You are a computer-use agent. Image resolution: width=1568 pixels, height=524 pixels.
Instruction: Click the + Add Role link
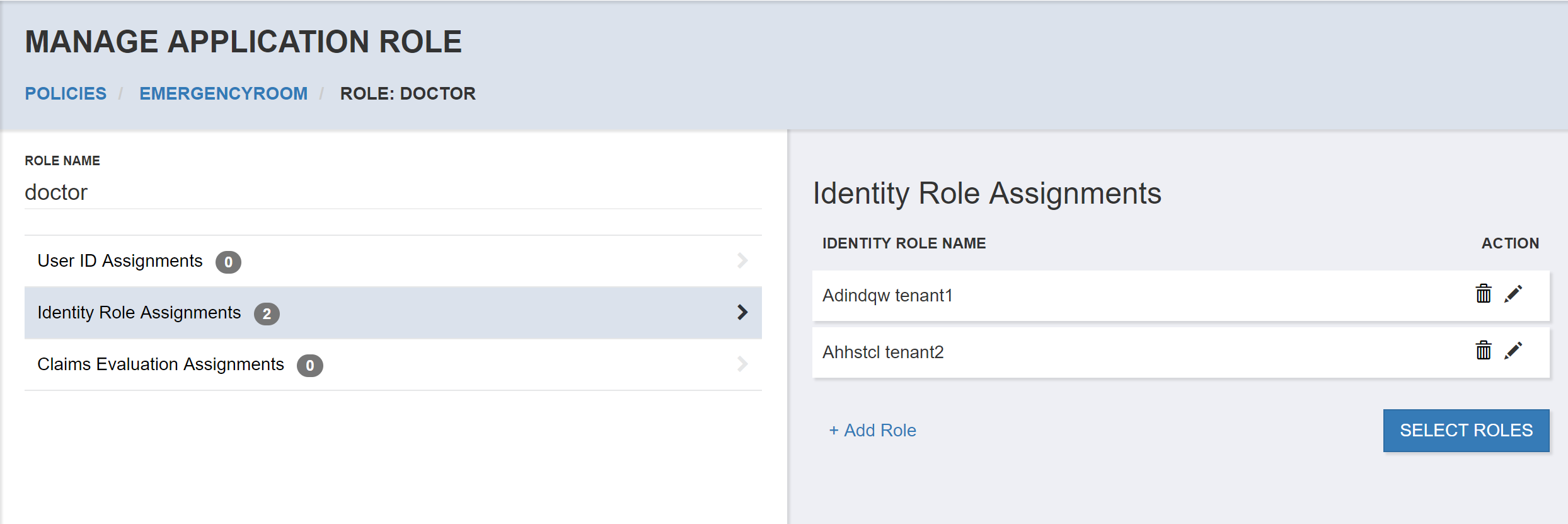click(873, 430)
